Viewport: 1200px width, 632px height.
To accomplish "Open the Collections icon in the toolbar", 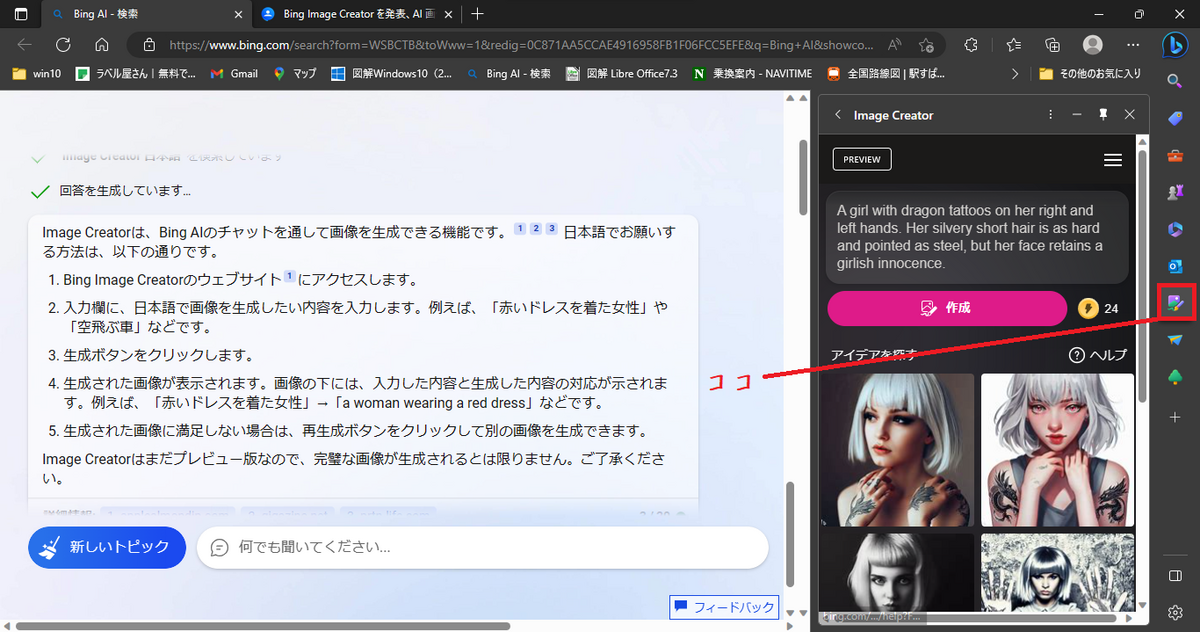I will click(1051, 44).
